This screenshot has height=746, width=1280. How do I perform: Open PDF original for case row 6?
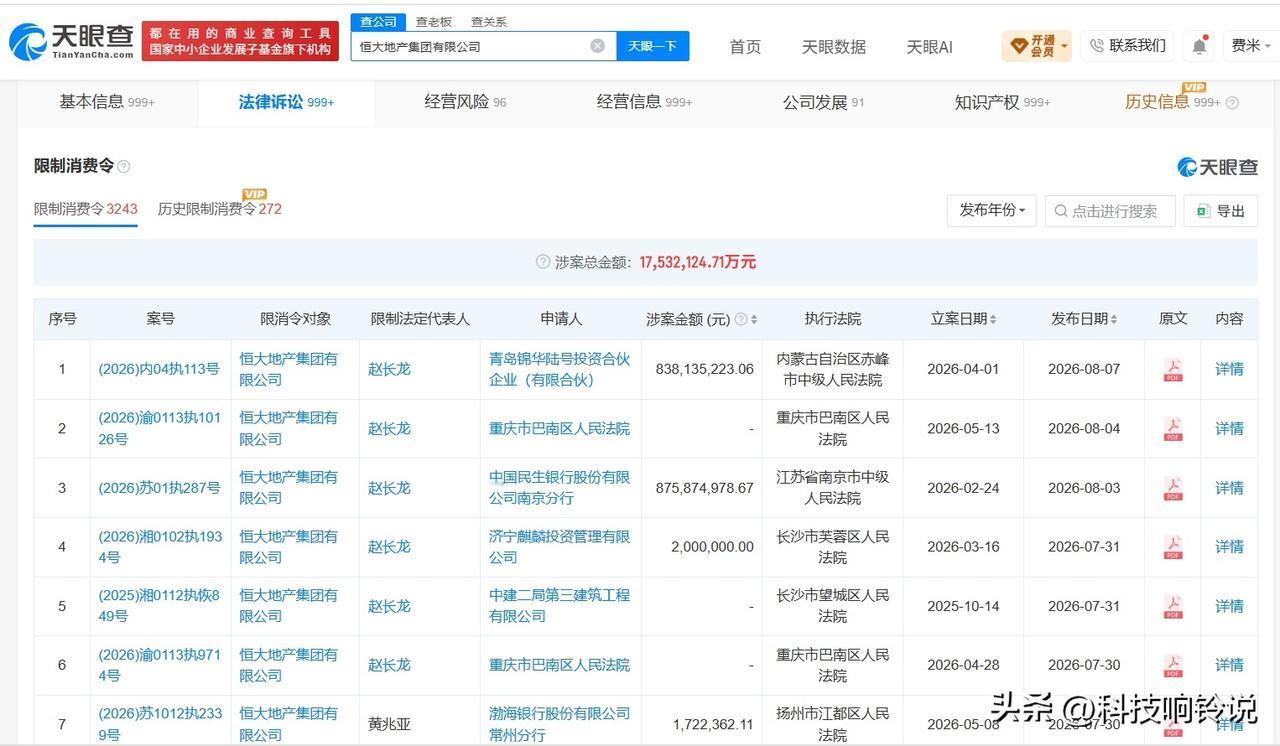[x=1172, y=665]
